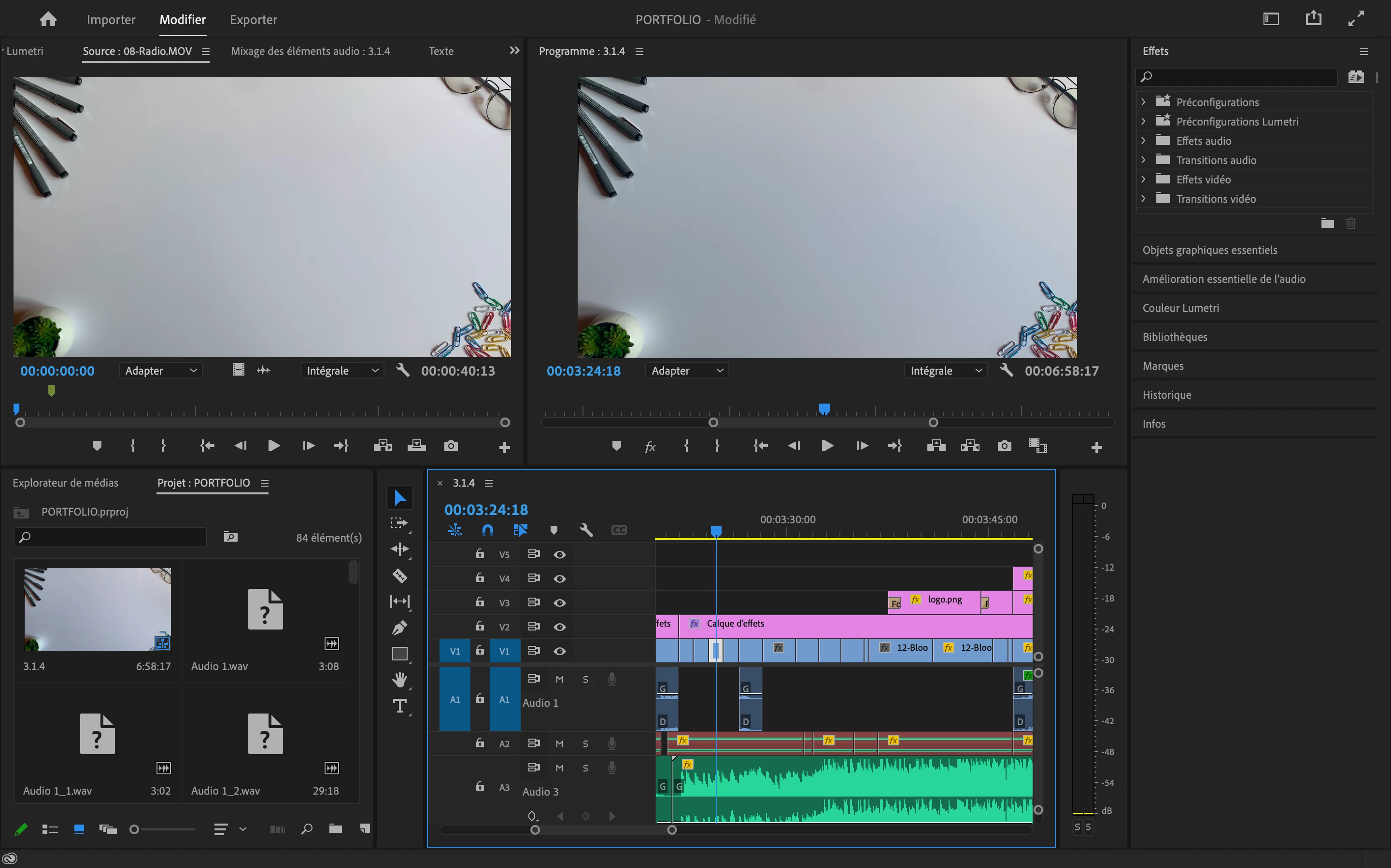
Task: Click the project thumbnail zoom slider
Action: (134, 829)
